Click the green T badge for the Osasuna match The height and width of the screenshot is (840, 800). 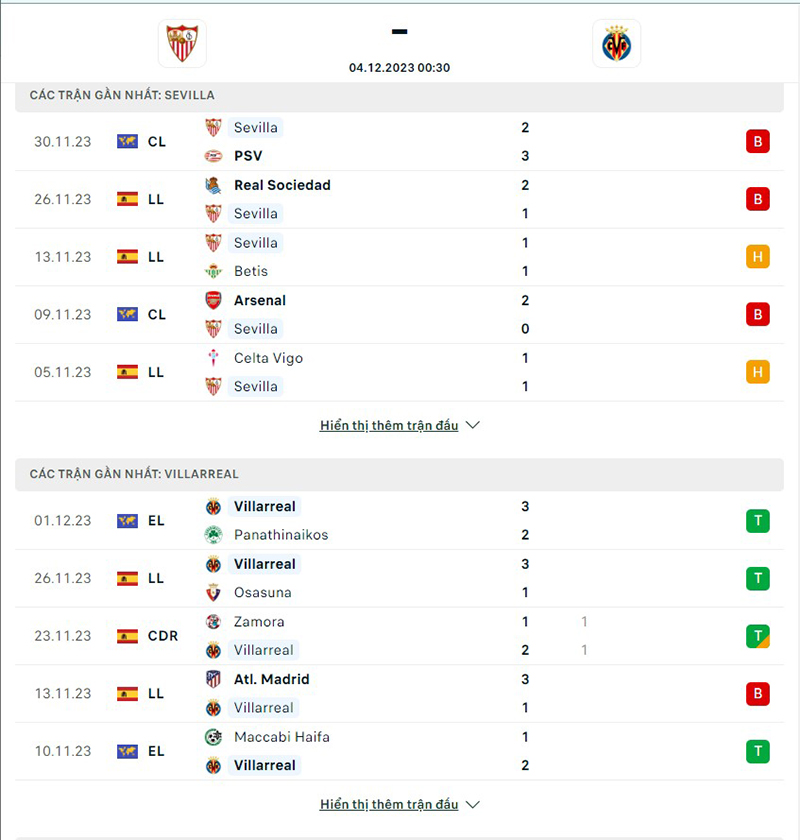pyautogui.click(x=758, y=578)
